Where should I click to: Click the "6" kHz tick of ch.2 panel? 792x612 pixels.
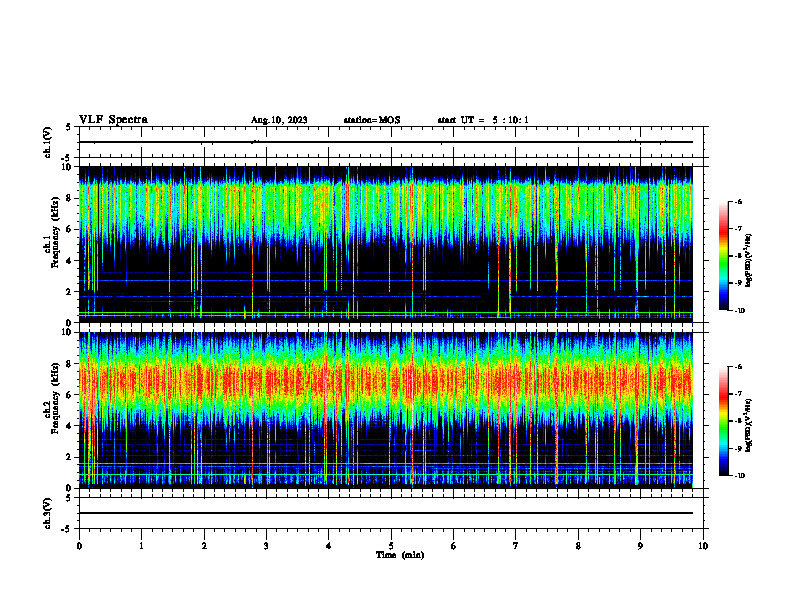pyautogui.click(x=69, y=395)
